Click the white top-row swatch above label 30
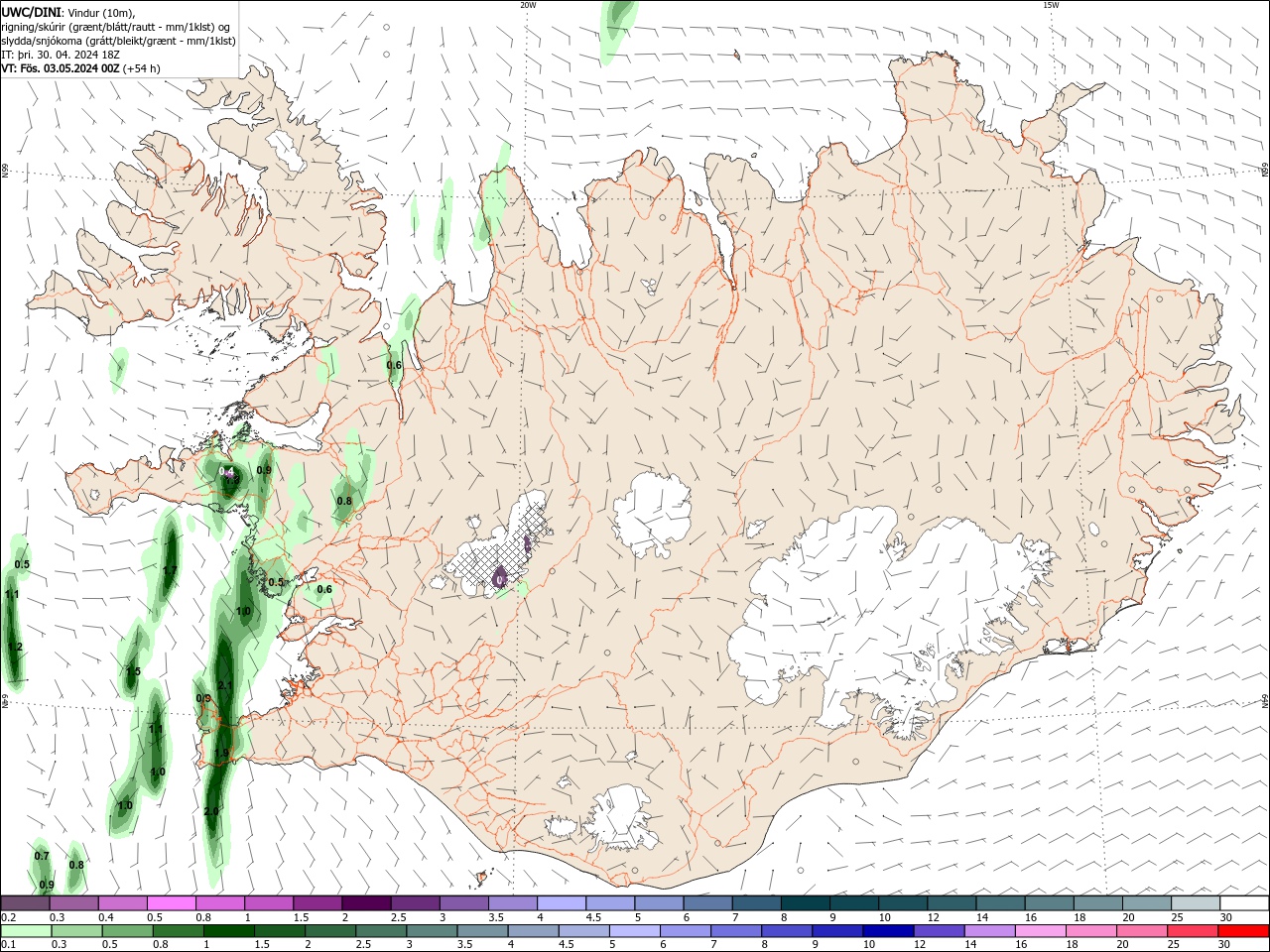 (x=1243, y=903)
